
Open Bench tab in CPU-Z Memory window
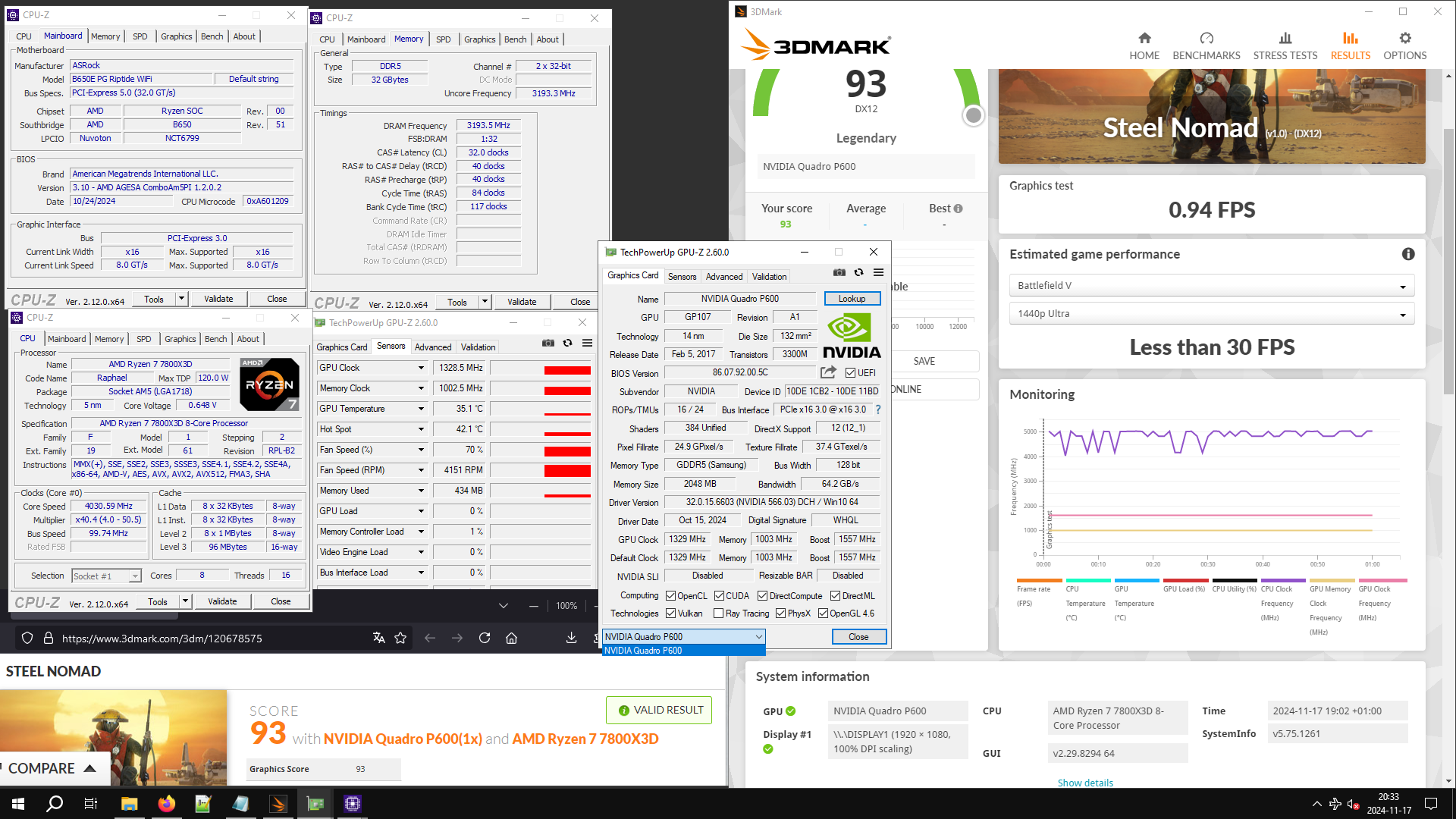(x=515, y=39)
